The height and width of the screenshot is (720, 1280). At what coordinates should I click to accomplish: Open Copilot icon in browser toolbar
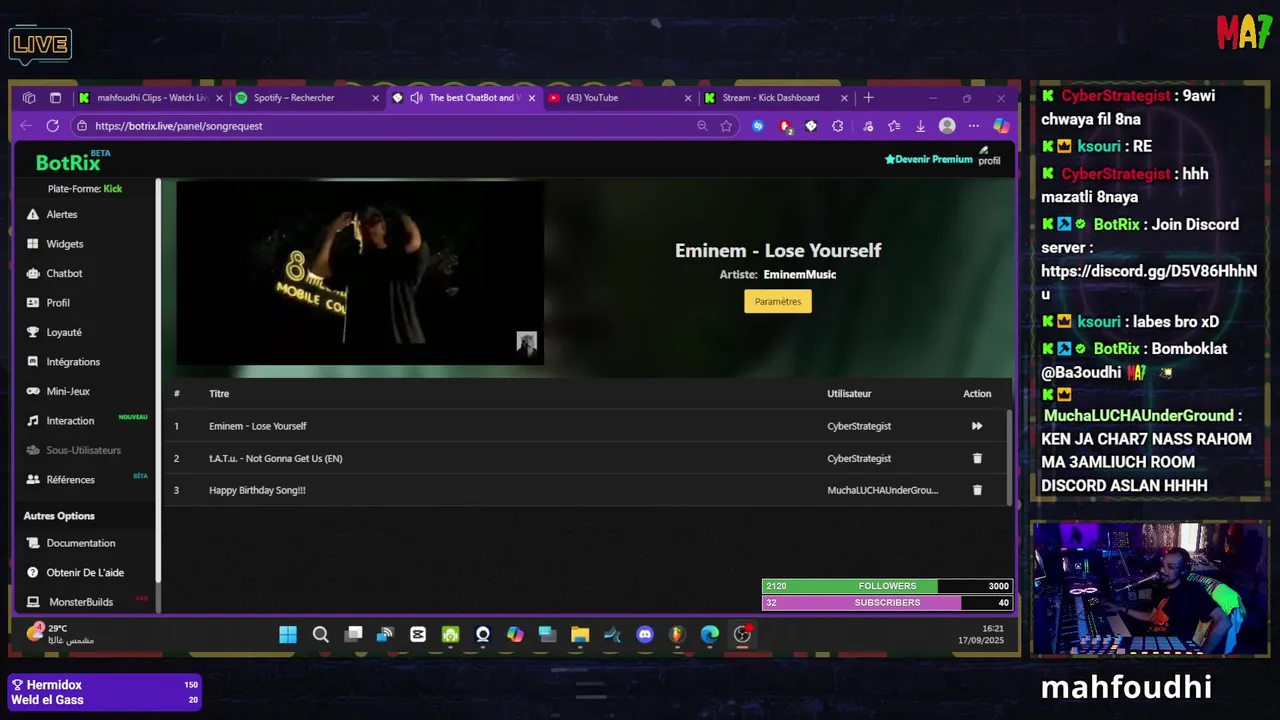coord(1001,126)
